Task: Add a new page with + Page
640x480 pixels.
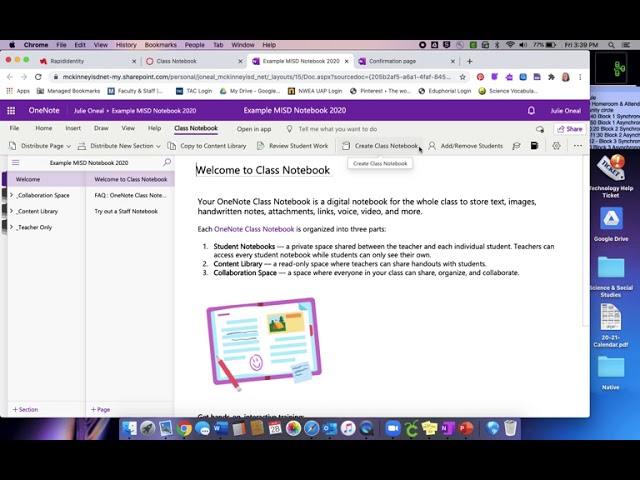Action: tap(100, 409)
